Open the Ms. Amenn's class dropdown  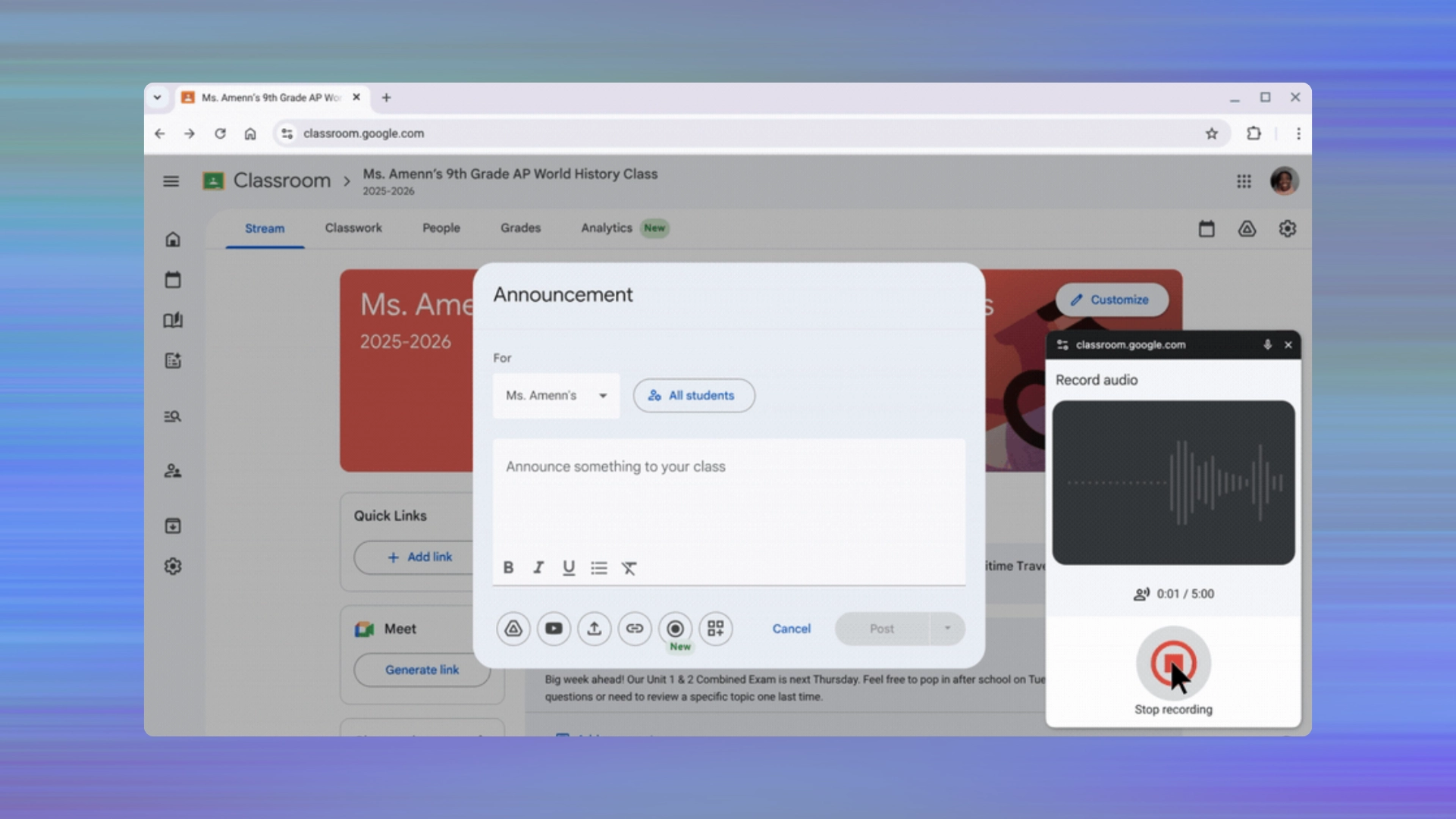click(556, 395)
